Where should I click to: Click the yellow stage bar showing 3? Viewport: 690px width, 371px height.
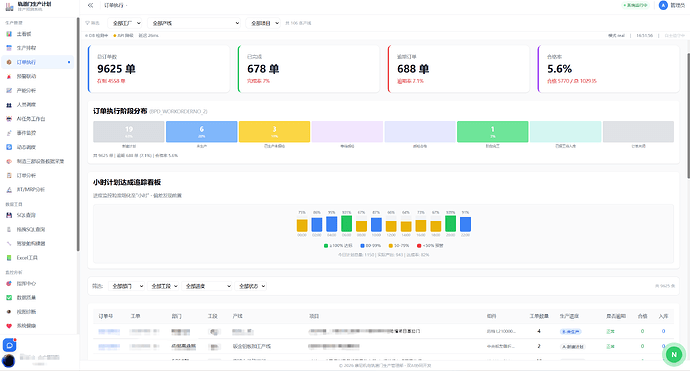[x=274, y=132]
